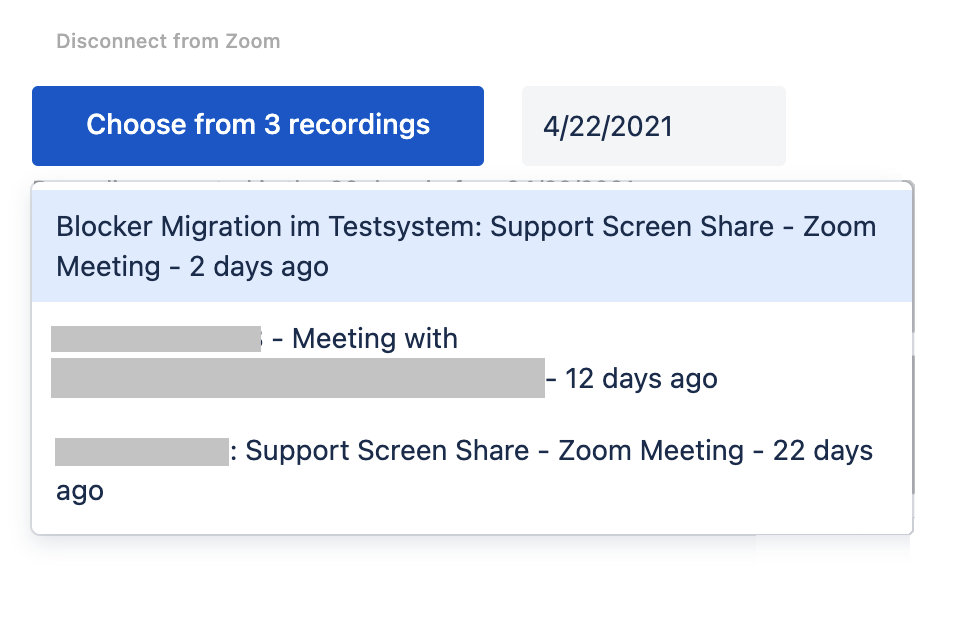Pick the Meeting with recording from 12 days ago

point(472,358)
